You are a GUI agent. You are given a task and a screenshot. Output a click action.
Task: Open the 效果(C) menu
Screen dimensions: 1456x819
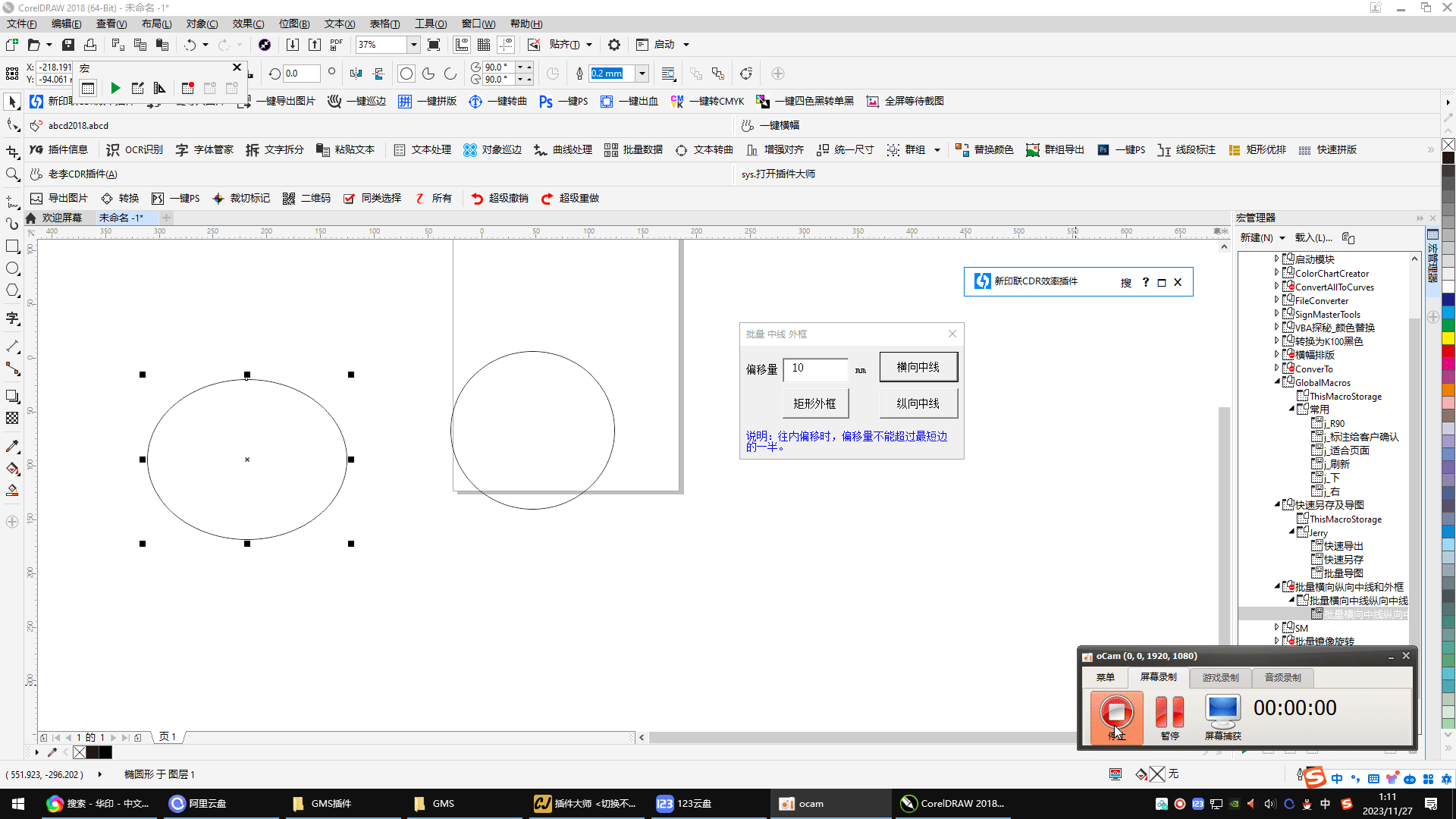coord(248,24)
